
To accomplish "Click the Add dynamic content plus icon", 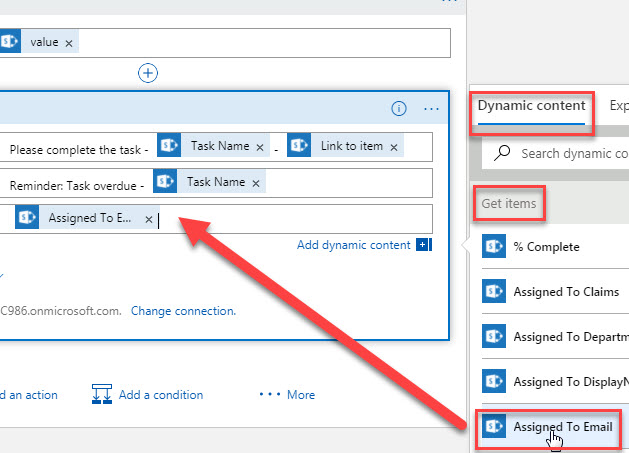I will pyautogui.click(x=423, y=245).
